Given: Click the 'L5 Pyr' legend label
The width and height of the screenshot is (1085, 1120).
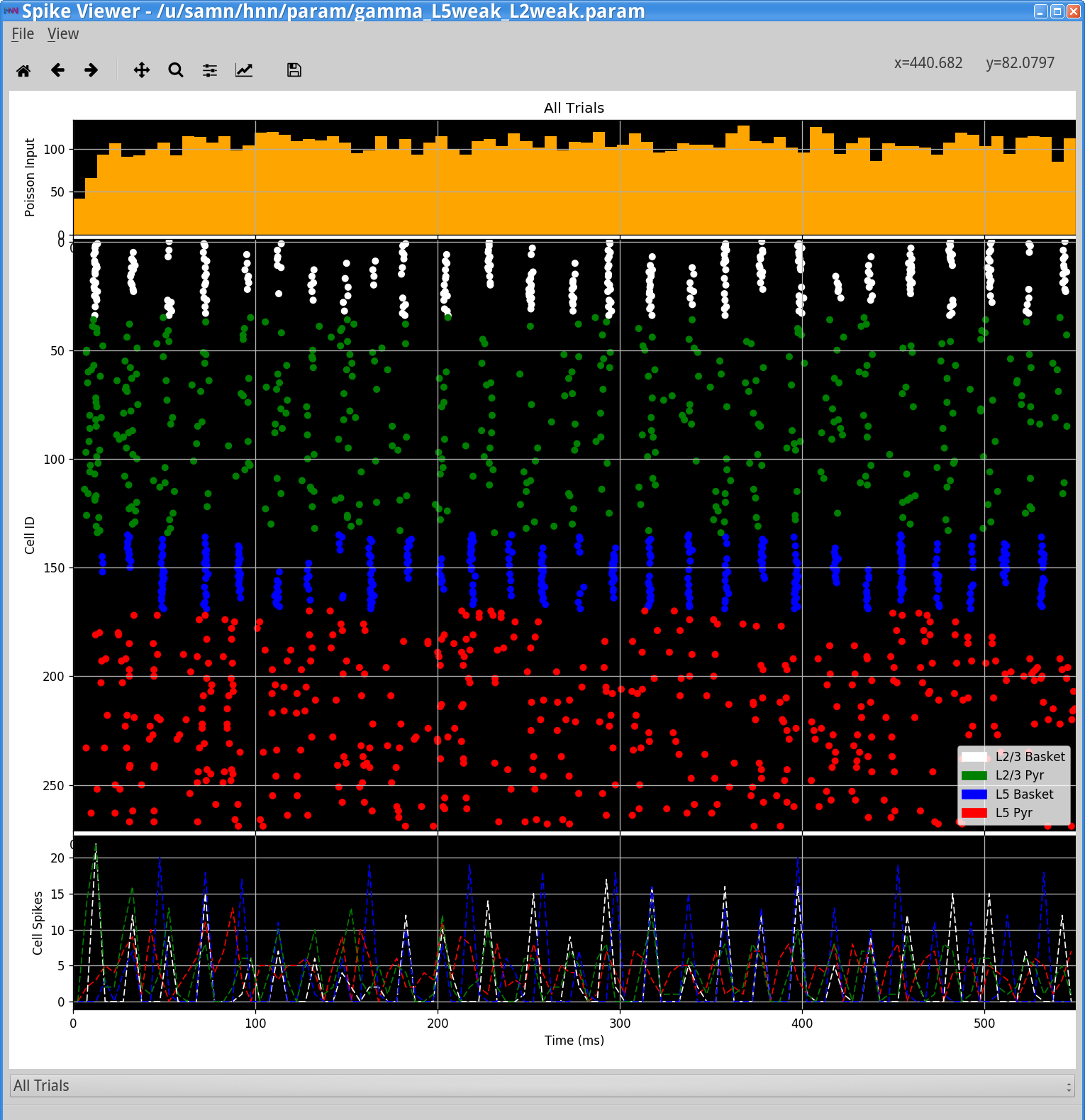Looking at the screenshot, I should (1013, 813).
